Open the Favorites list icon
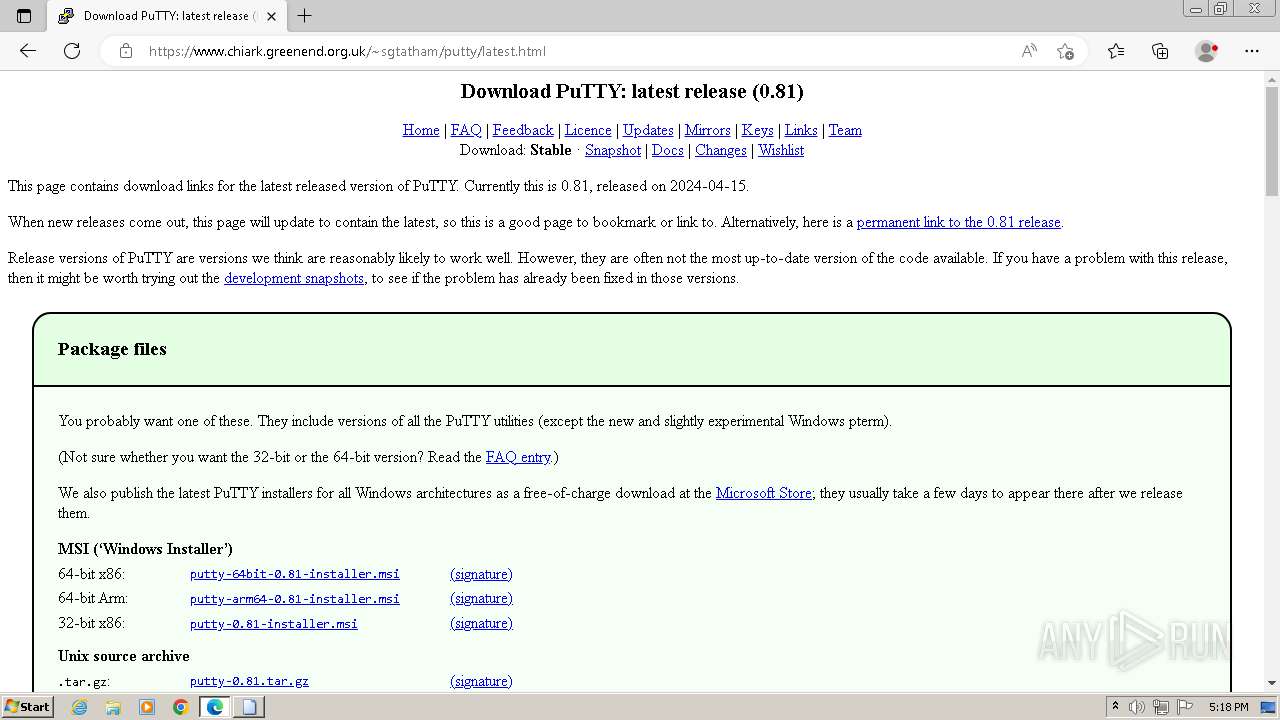Screen dimensions: 1280x720 (1116, 51)
